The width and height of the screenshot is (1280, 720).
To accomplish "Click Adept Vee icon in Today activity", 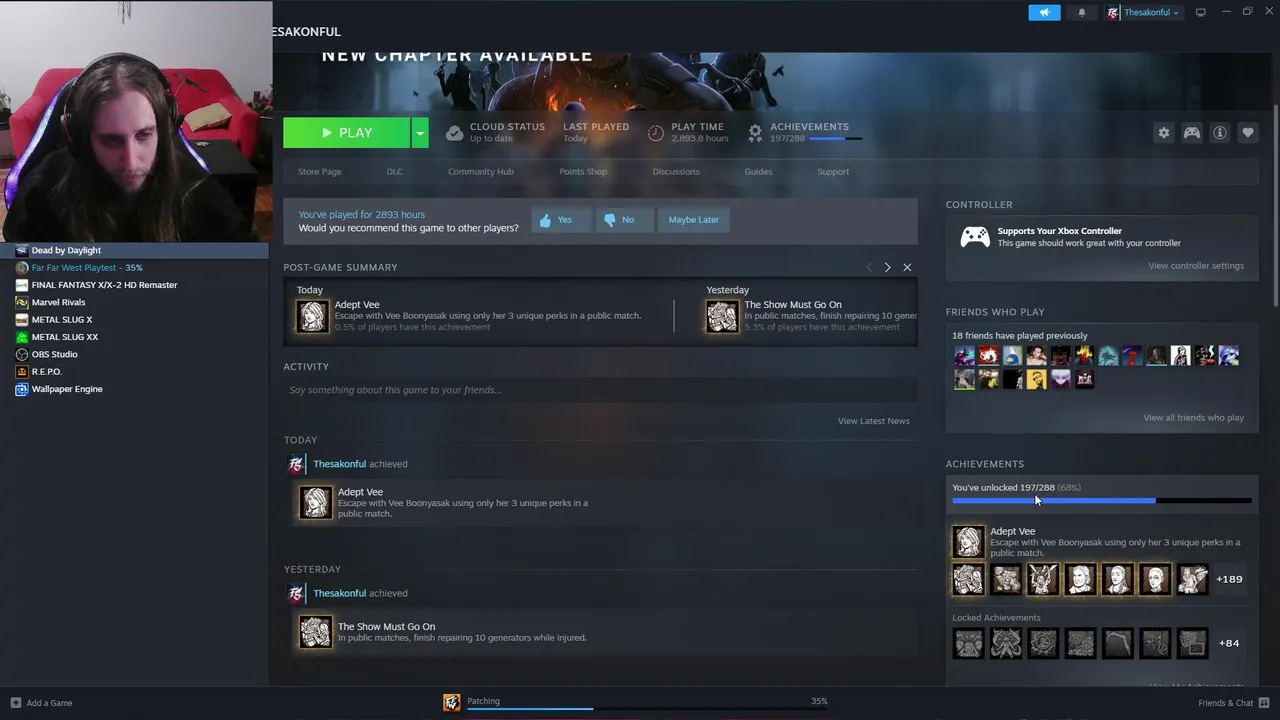I will 316,502.
